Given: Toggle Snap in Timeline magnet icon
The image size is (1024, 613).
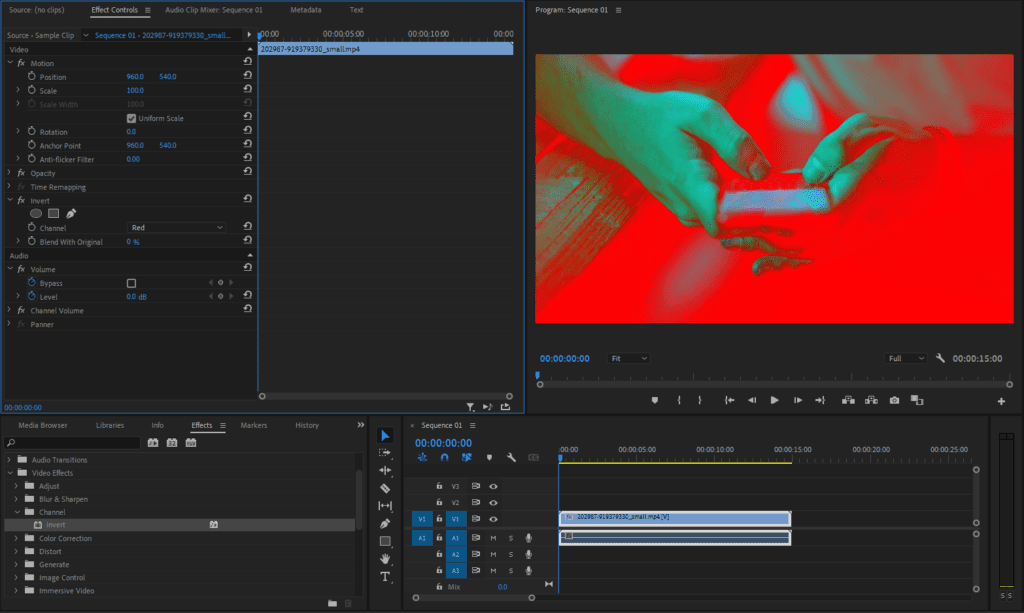Looking at the screenshot, I should [445, 458].
